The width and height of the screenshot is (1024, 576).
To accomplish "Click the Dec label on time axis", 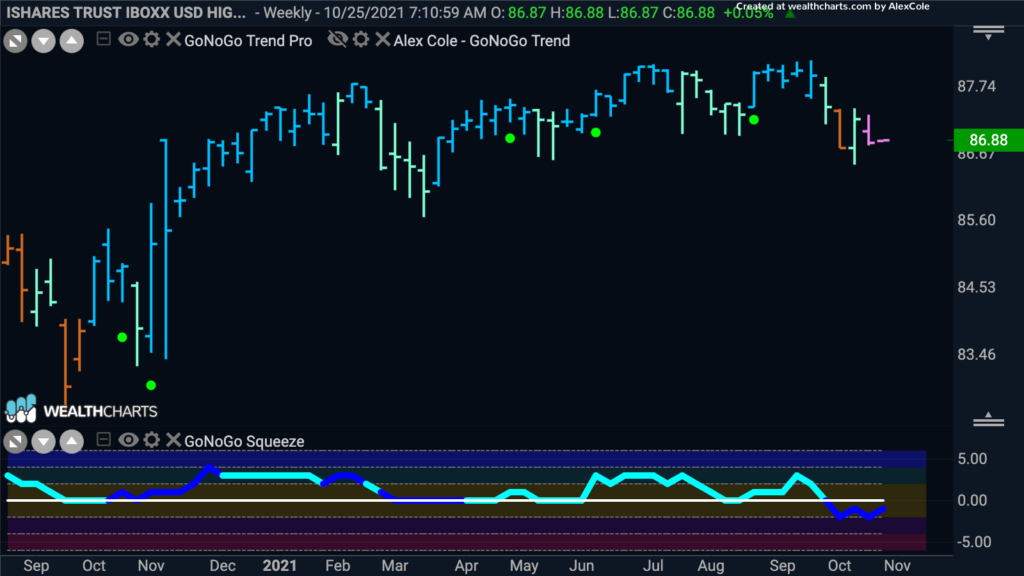I will click(x=223, y=566).
